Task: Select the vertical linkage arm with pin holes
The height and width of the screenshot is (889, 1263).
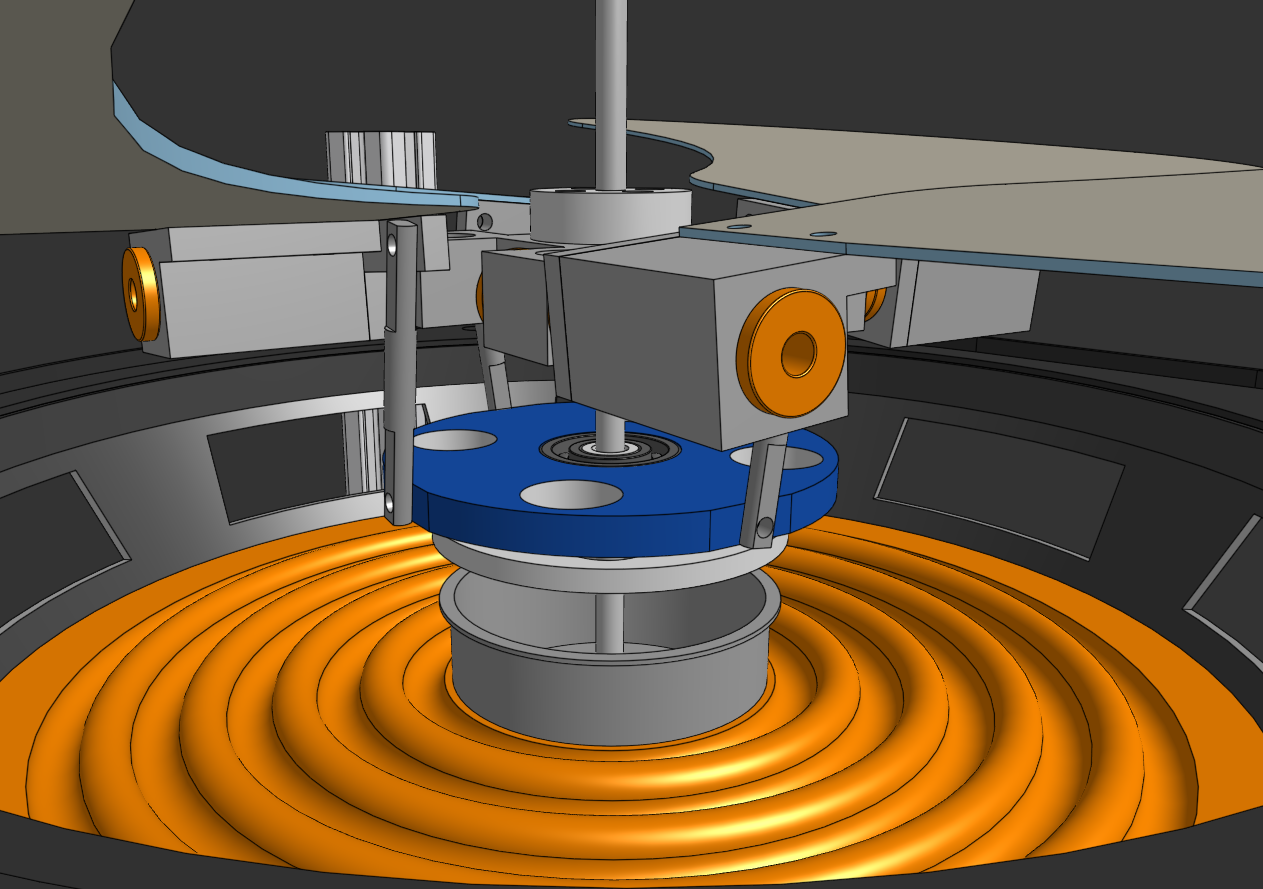Action: tap(400, 350)
